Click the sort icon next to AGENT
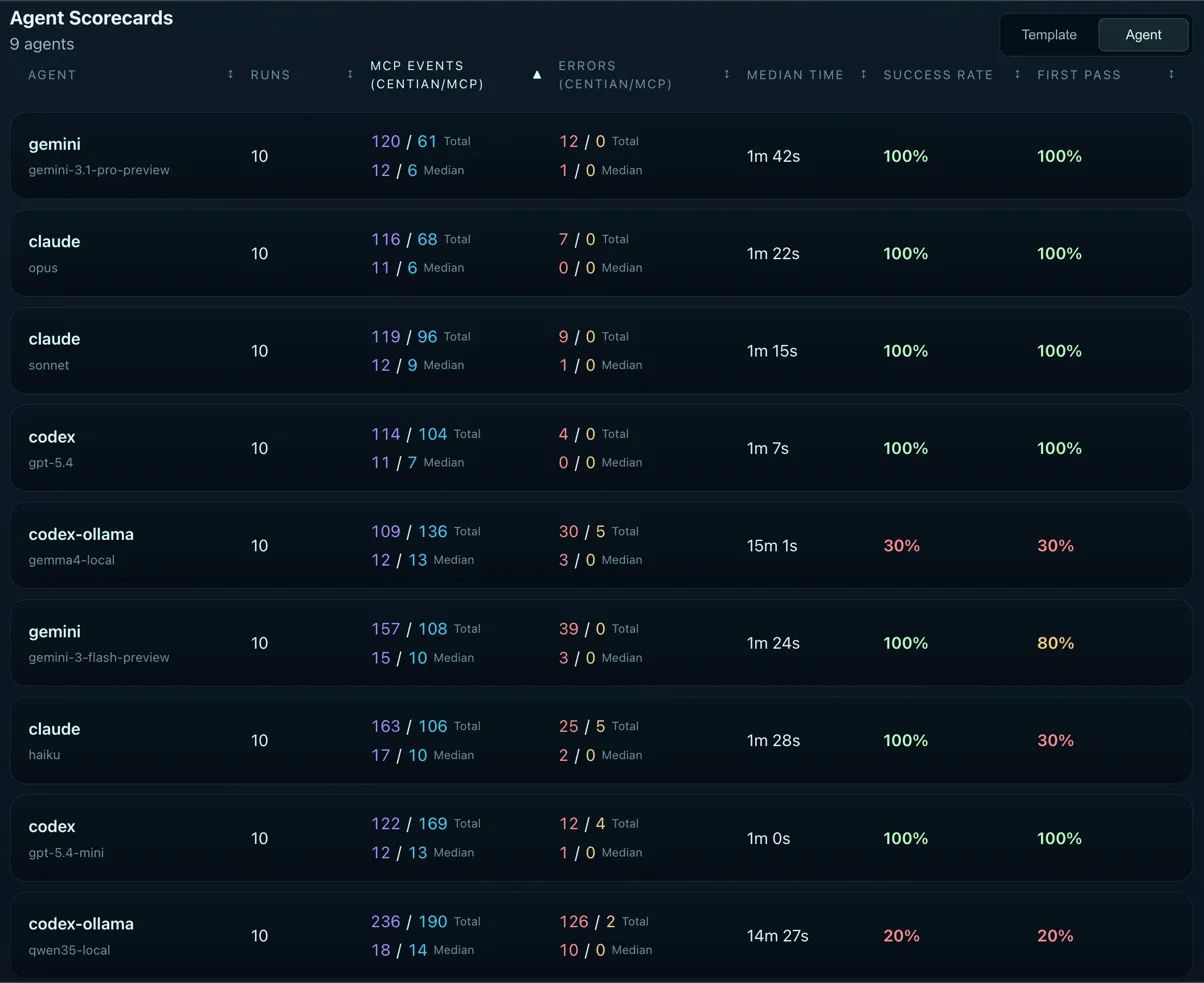Viewport: 1204px width, 983px height. point(230,74)
